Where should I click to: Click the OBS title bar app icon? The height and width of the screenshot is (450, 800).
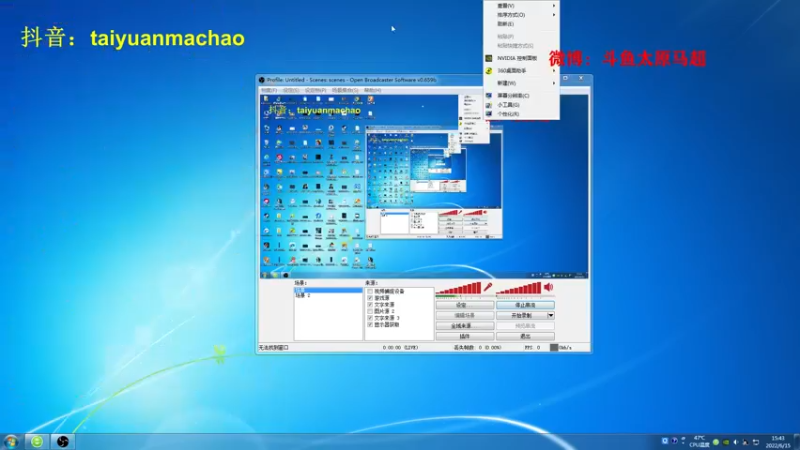(262, 80)
